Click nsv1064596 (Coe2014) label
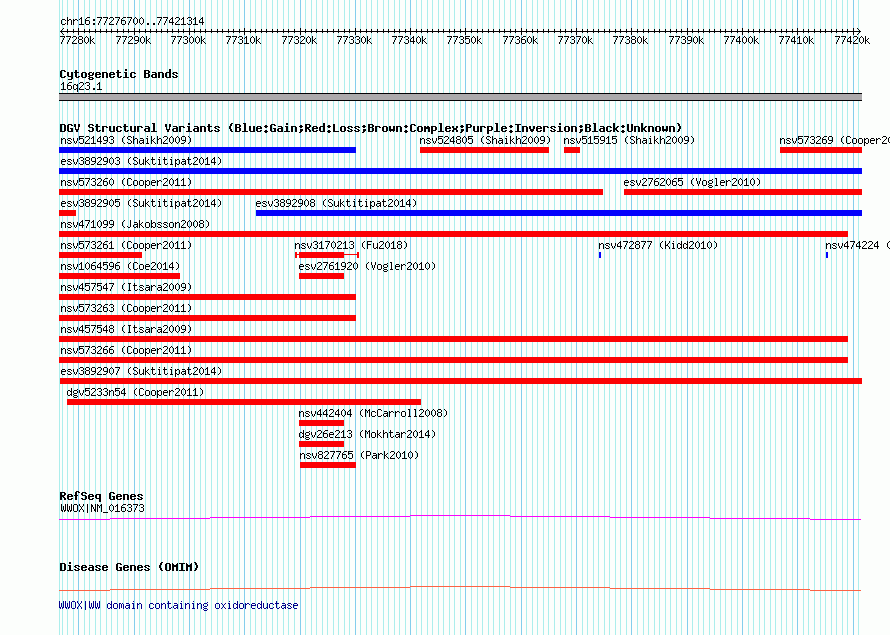Image resolution: width=890 pixels, height=635 pixels. 120,266
